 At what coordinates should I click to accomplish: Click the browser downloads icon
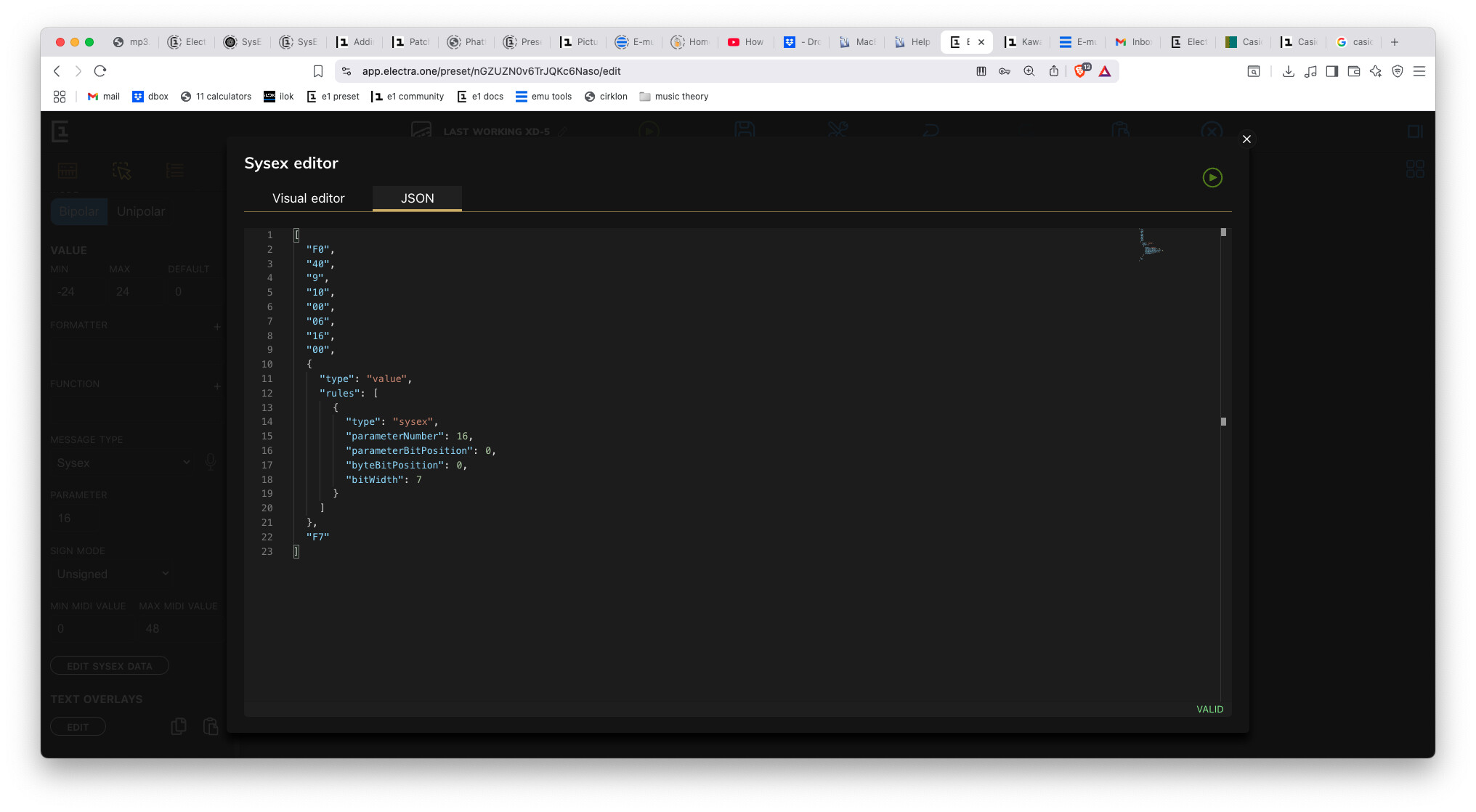click(1288, 71)
